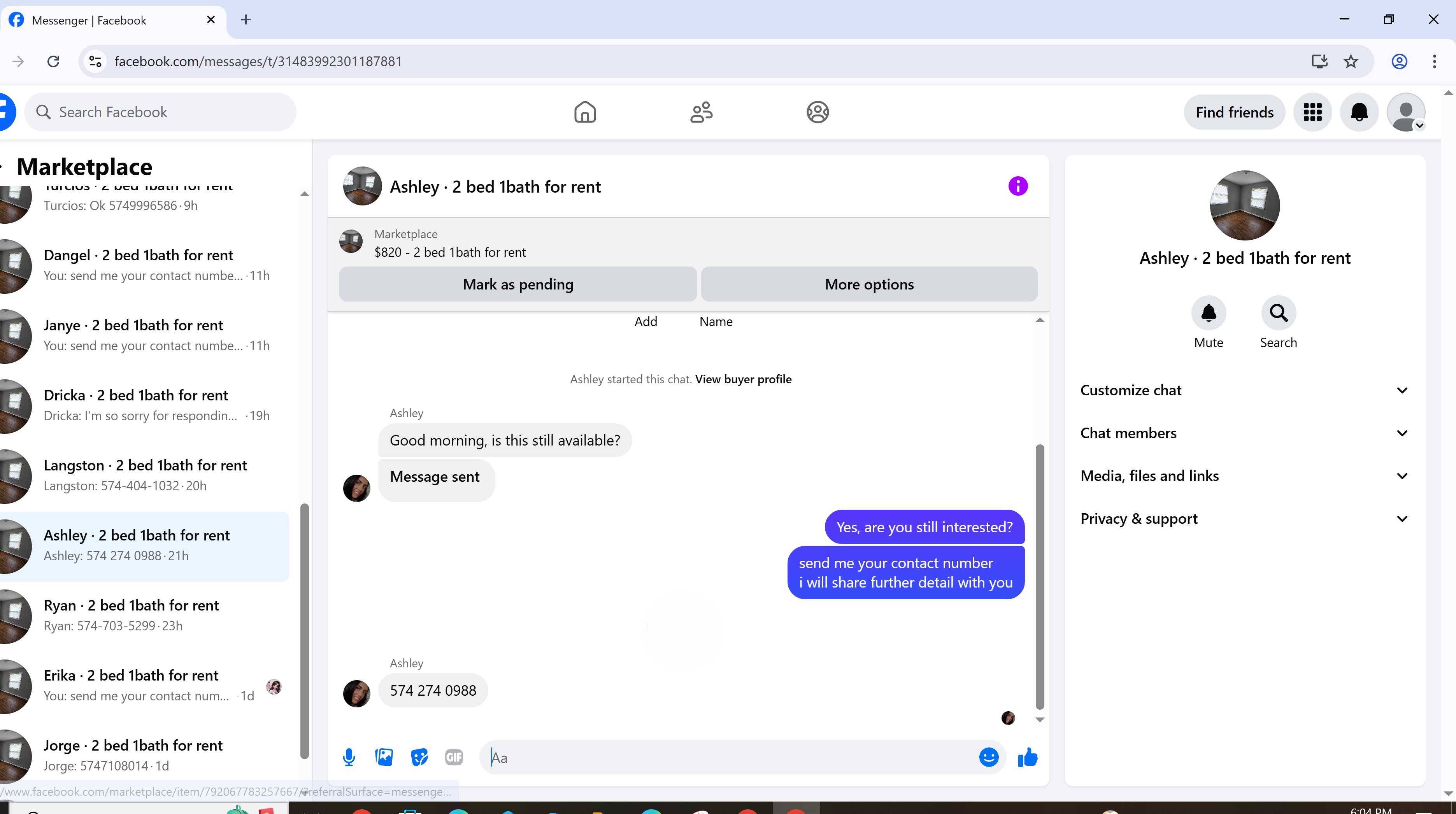This screenshot has height=814, width=1456.
Task: Mute the Ashley conversation
Action: (x=1209, y=313)
